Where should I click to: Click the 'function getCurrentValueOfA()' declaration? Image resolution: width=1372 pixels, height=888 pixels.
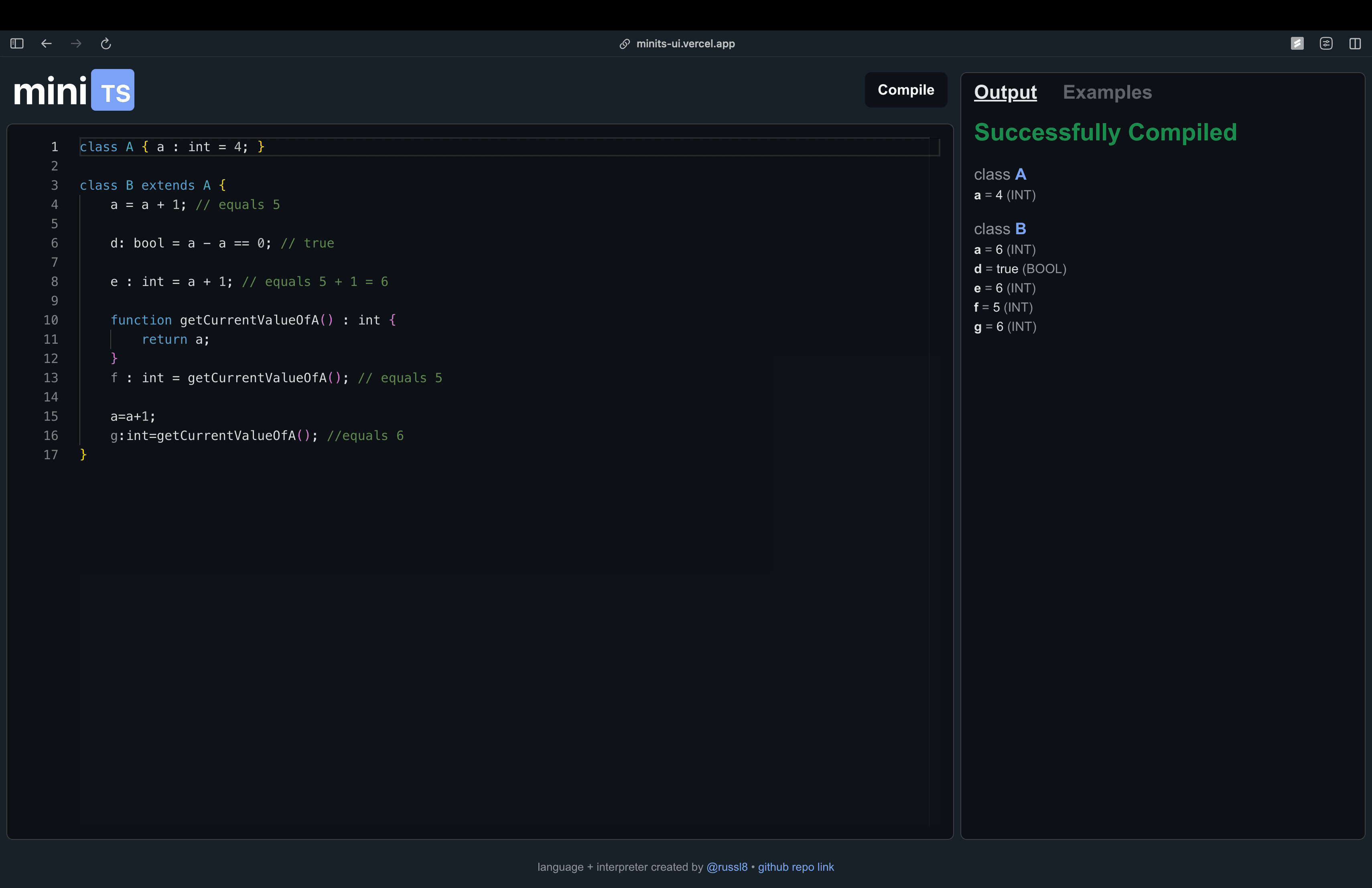coord(222,320)
